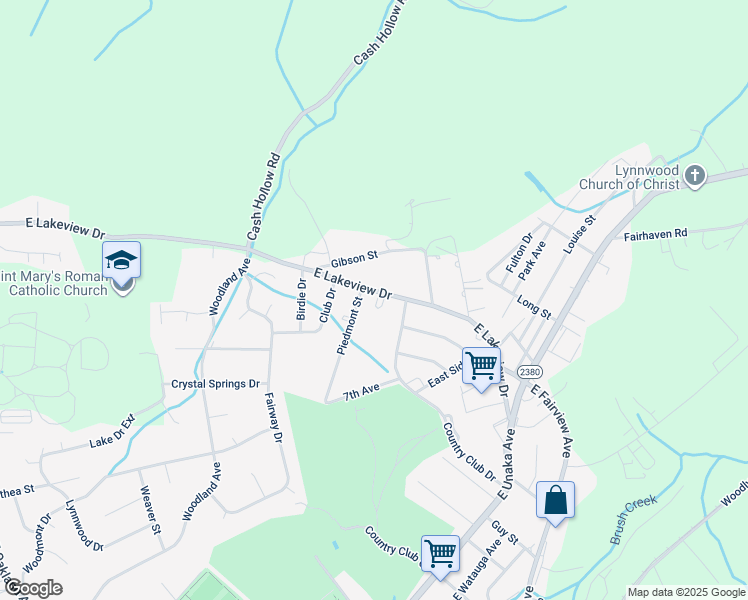The height and width of the screenshot is (600, 748).
Task: Click the route 2380 highway shield
Action: tap(530, 372)
